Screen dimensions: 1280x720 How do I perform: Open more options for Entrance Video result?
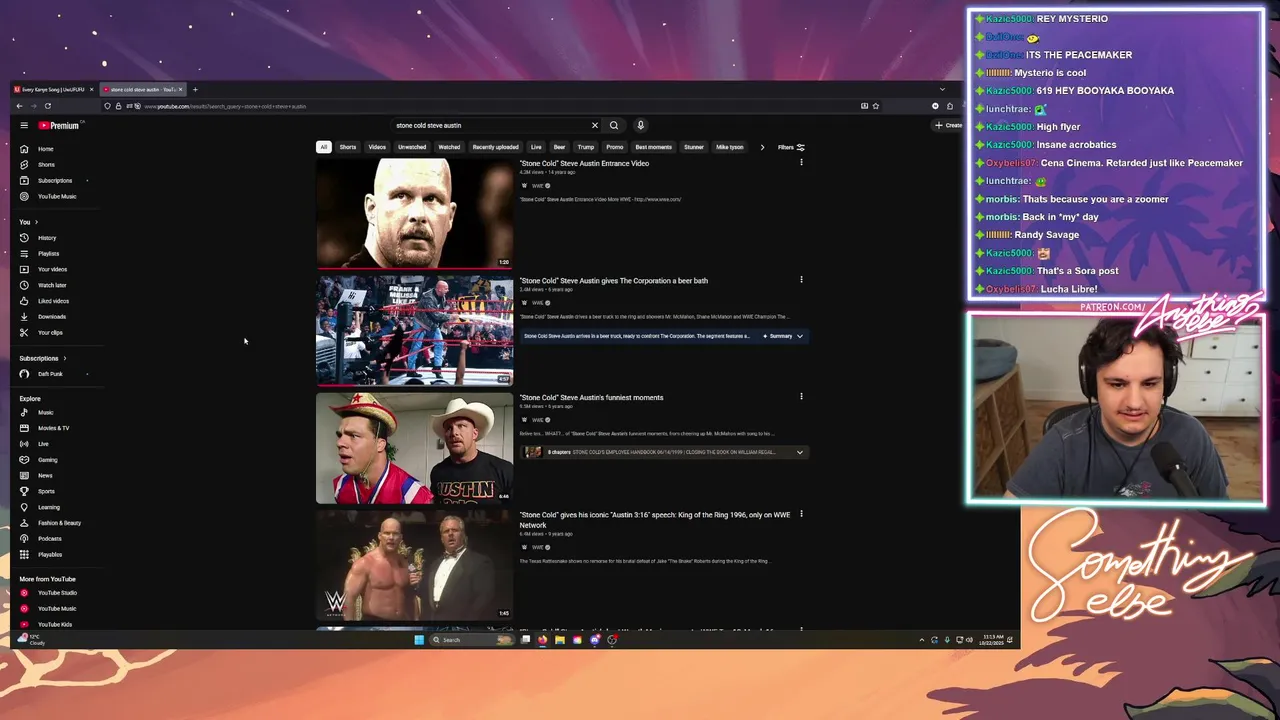point(801,163)
